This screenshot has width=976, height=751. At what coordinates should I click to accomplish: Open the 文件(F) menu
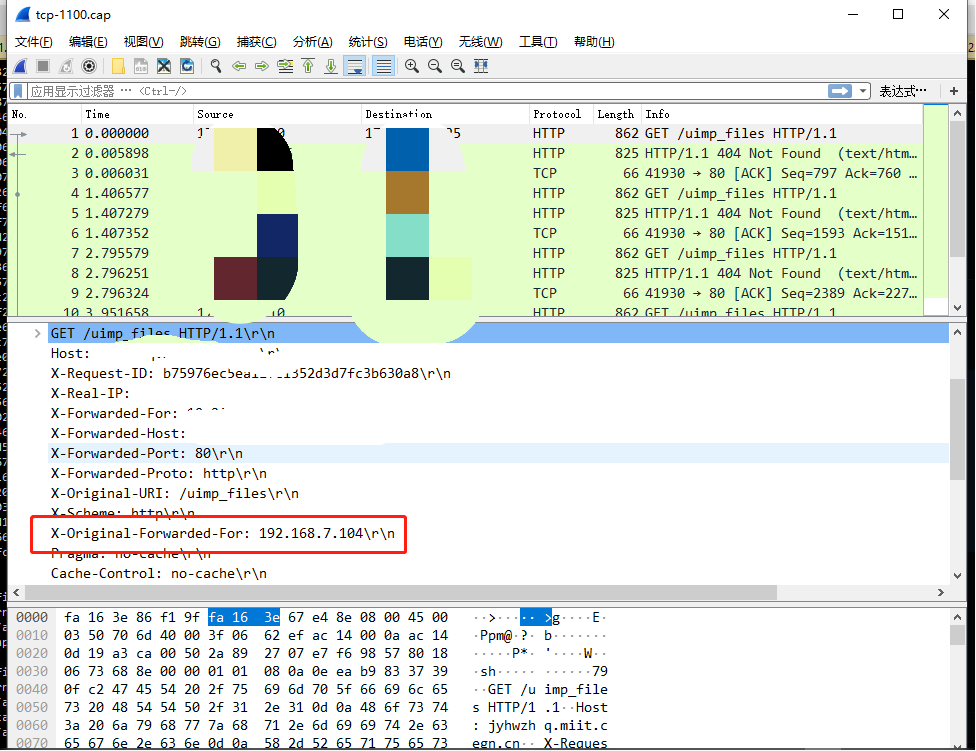(x=34, y=42)
